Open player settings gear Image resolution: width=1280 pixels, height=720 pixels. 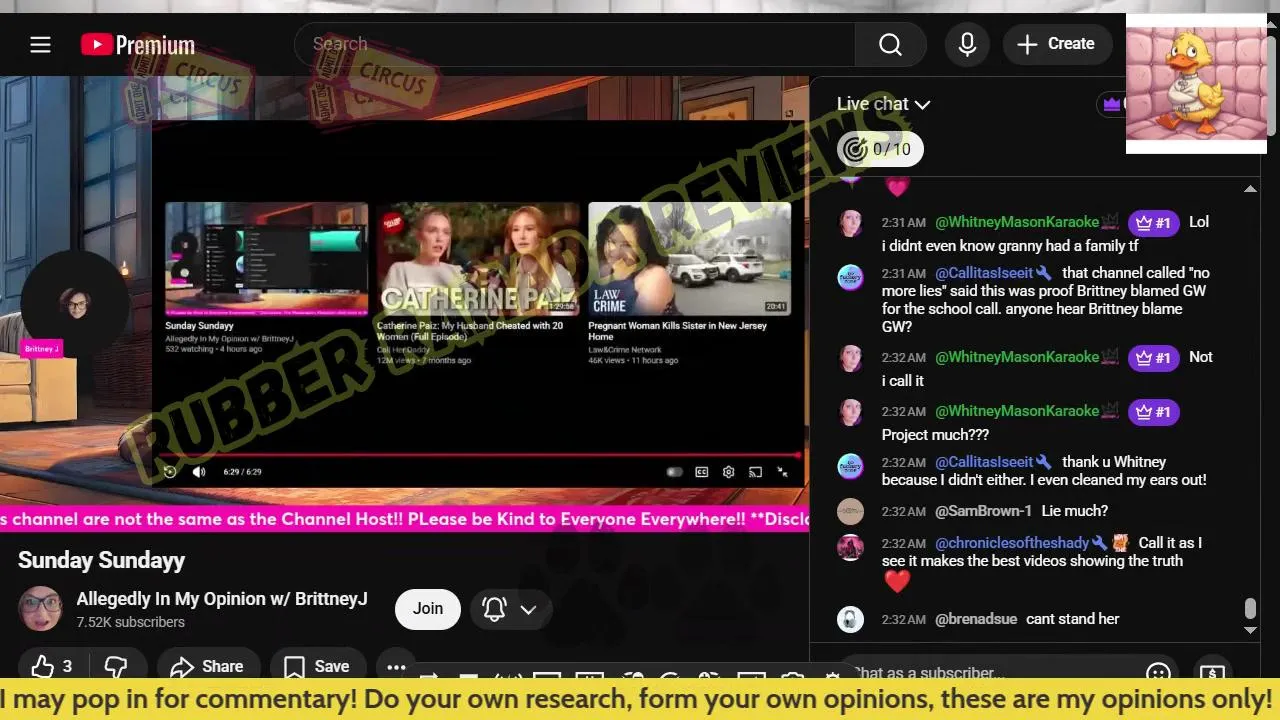click(x=729, y=472)
